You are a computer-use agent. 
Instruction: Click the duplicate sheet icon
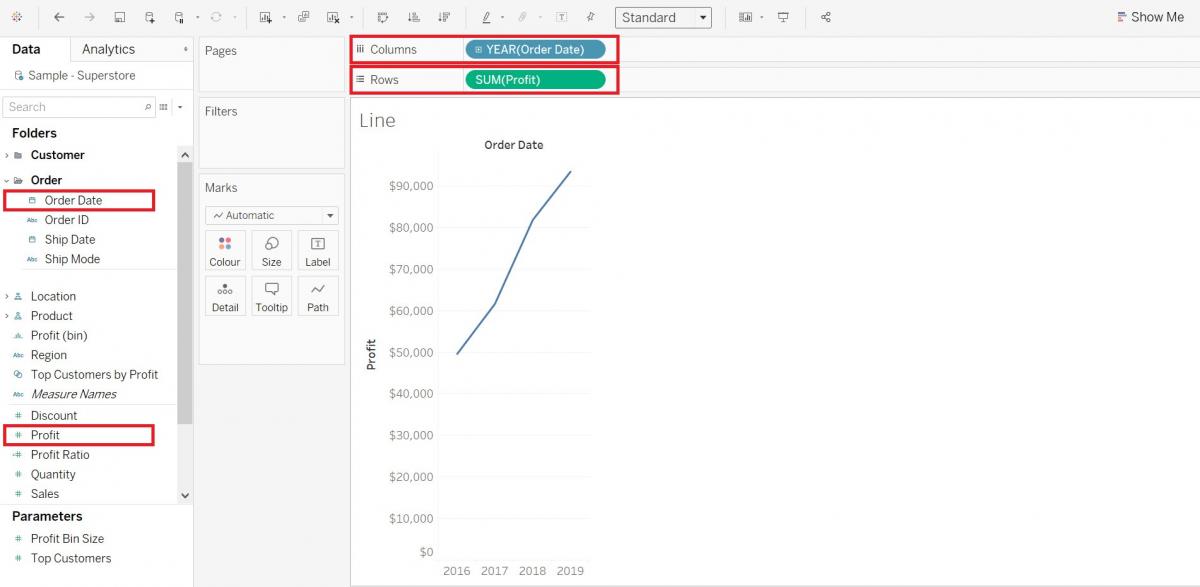tap(304, 17)
